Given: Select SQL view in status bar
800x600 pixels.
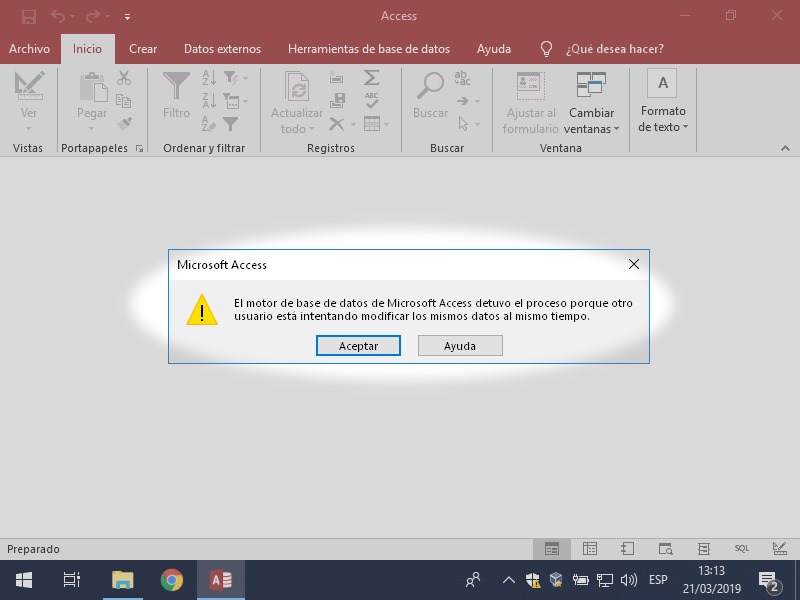Looking at the screenshot, I should (x=741, y=549).
